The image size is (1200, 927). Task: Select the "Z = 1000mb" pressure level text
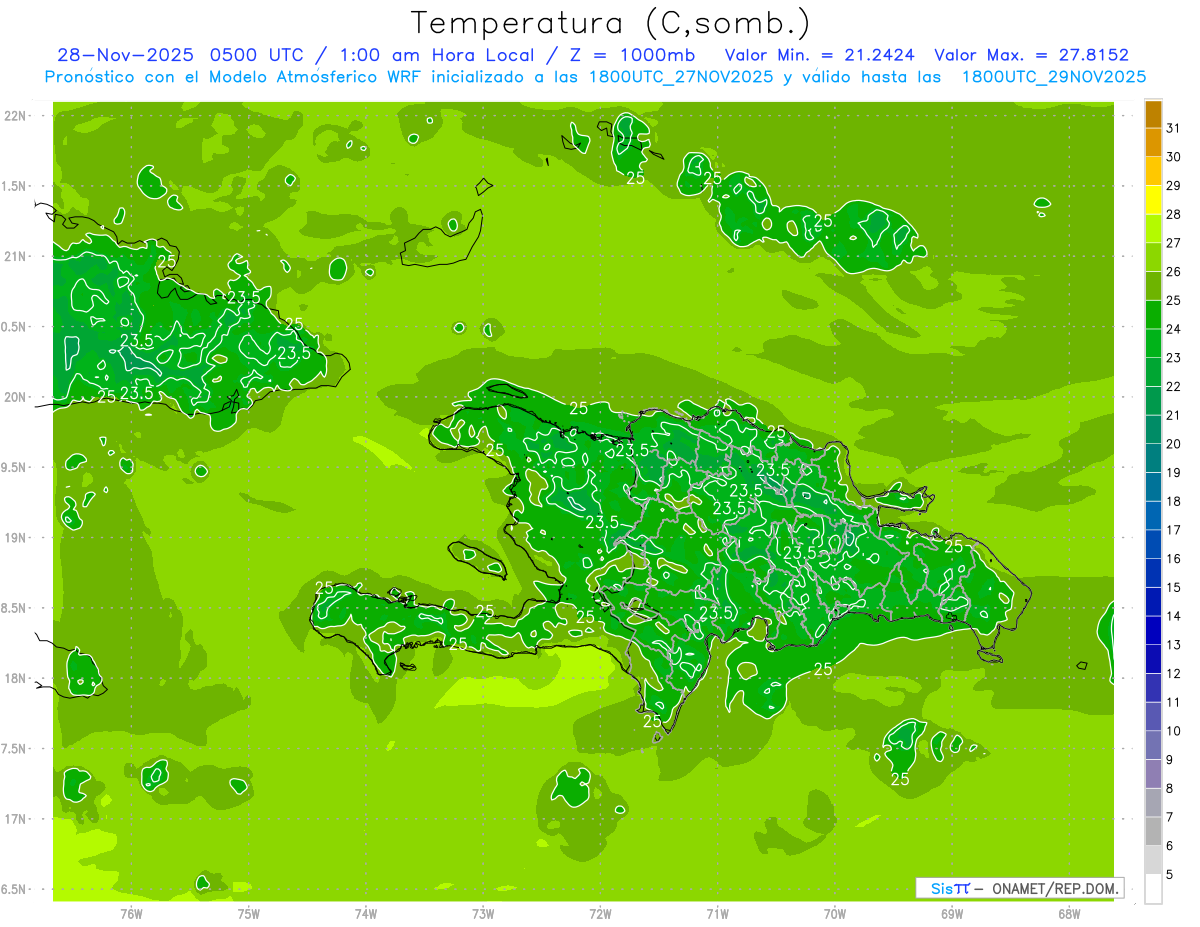(x=634, y=55)
